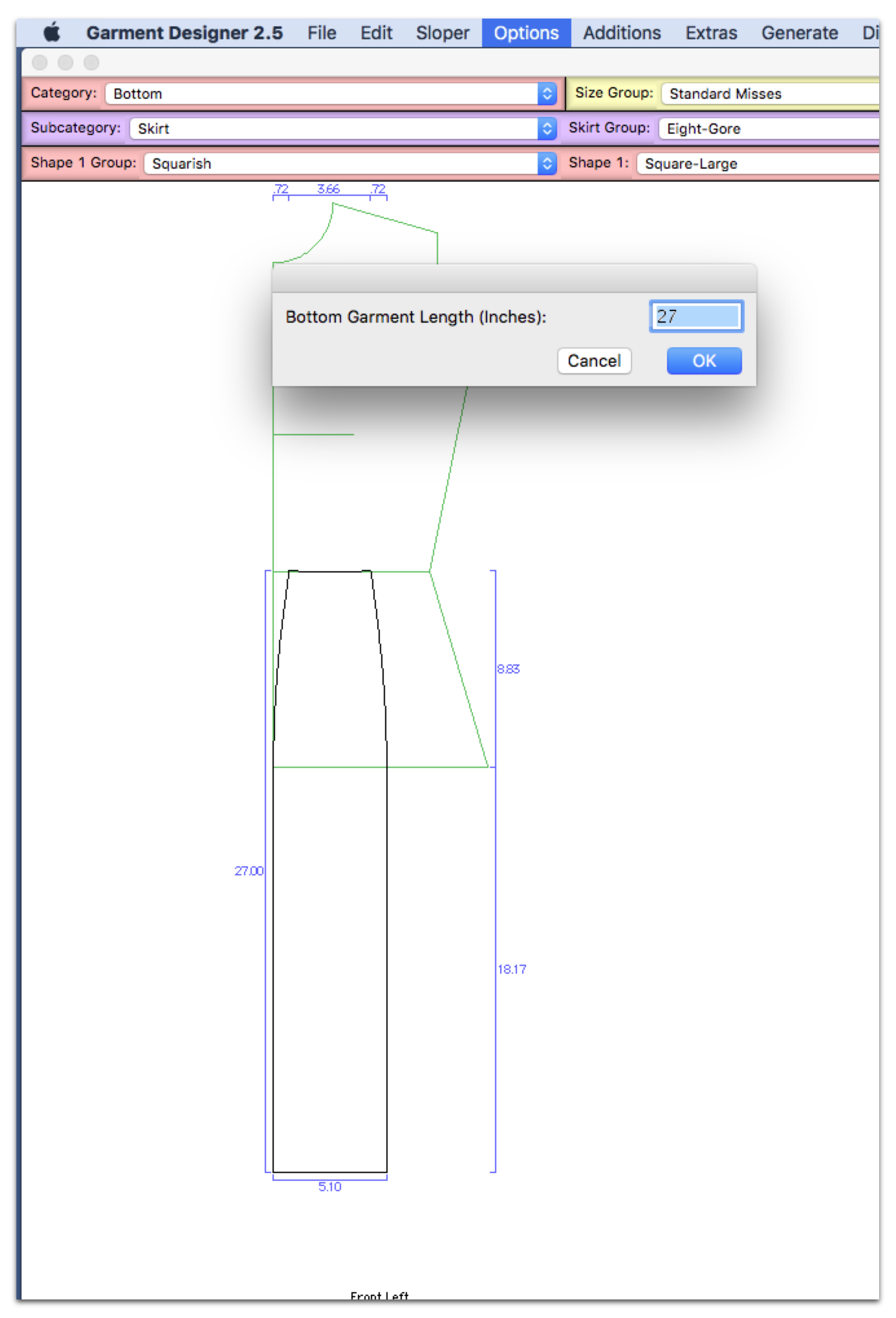Image resolution: width=896 pixels, height=1318 pixels.
Task: Click the Bottom Garment Length (Inches) label
Action: (x=416, y=317)
